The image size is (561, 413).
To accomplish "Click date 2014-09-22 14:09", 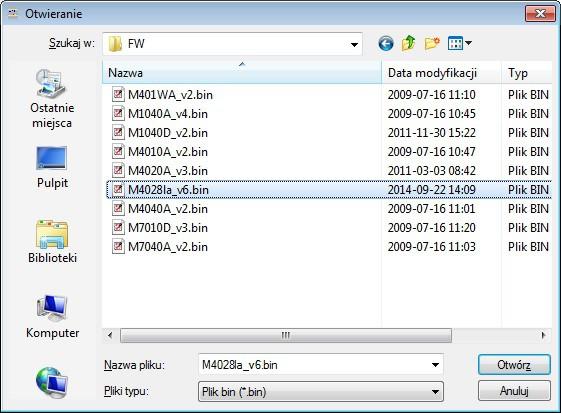I will (x=432, y=190).
